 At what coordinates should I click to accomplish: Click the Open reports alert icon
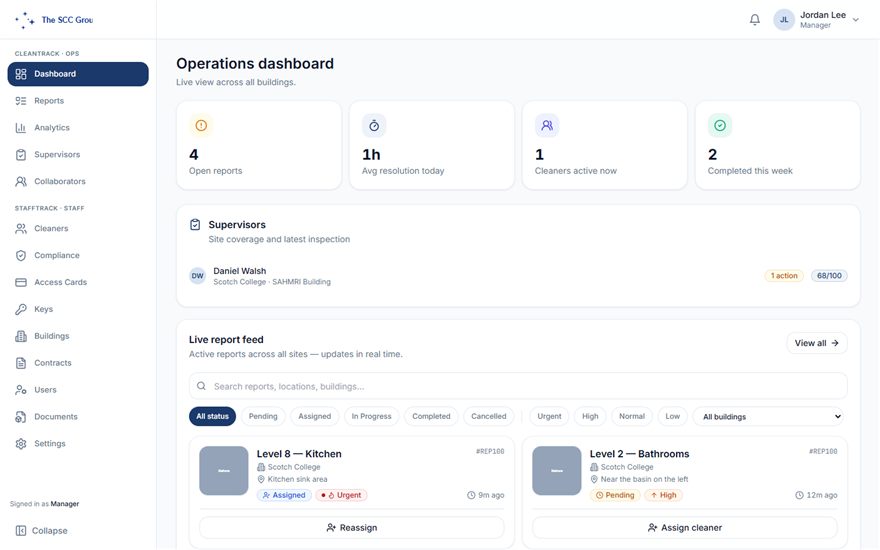point(201,126)
